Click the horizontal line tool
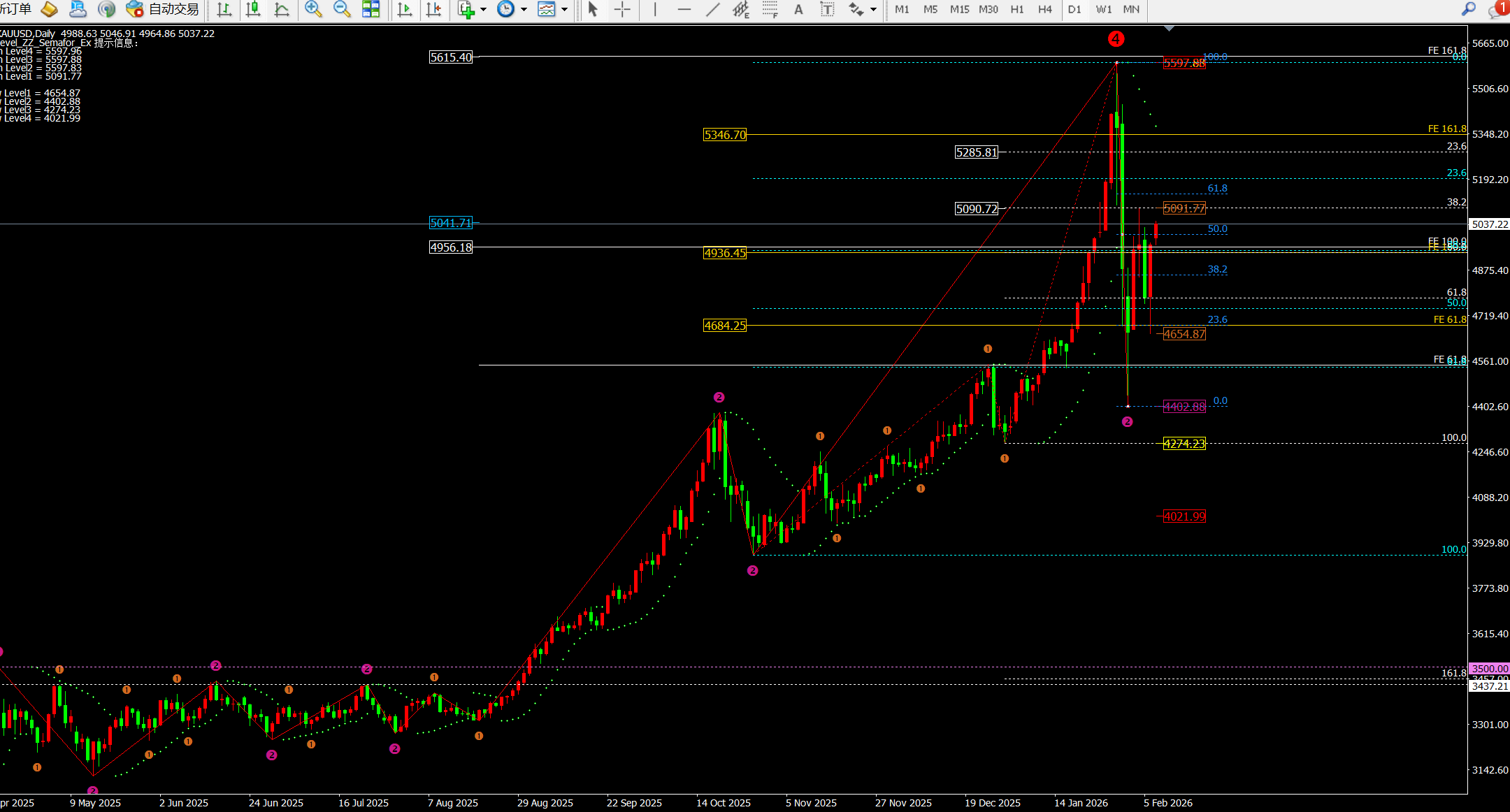 pos(684,9)
